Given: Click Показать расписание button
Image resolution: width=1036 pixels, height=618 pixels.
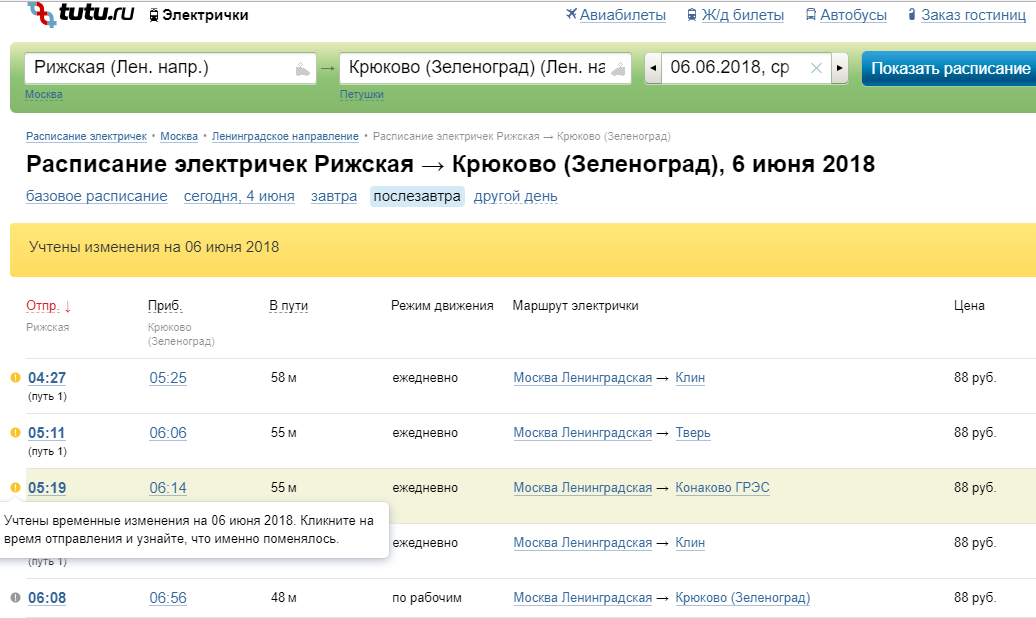Looking at the screenshot, I should pyautogui.click(x=949, y=69).
